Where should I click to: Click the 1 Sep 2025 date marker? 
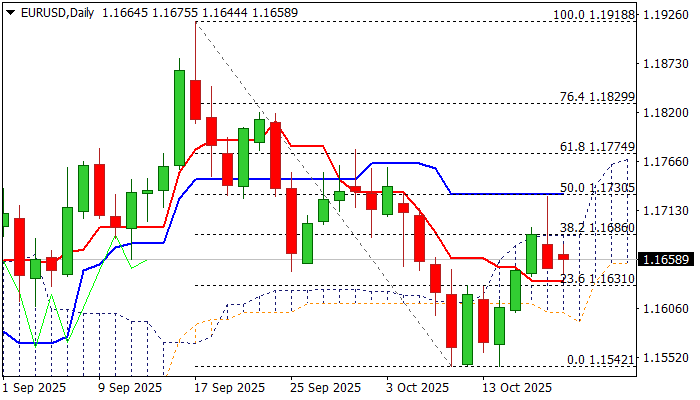click(x=36, y=387)
